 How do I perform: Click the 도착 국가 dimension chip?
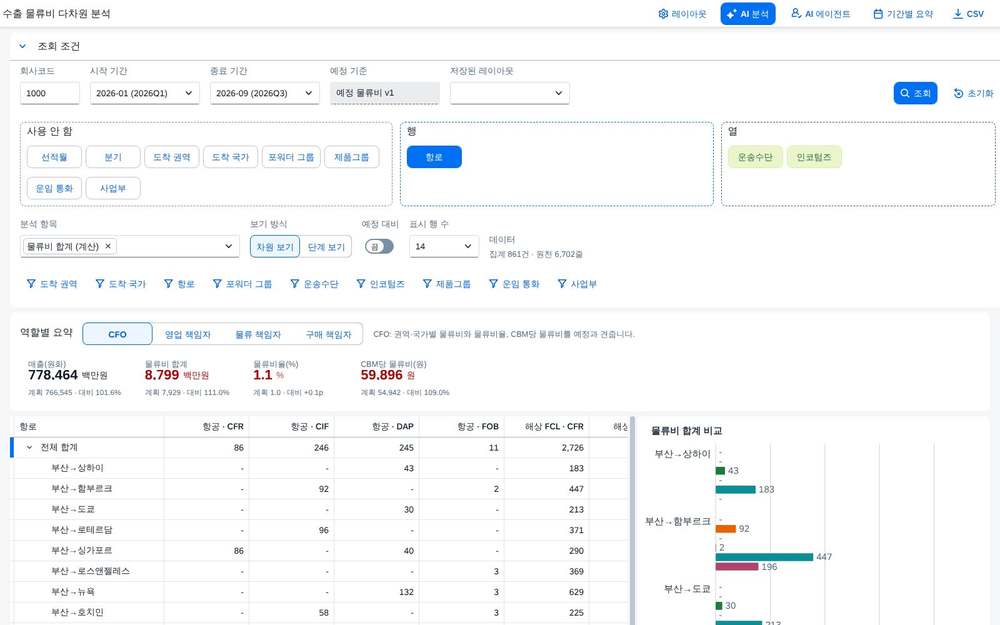tap(230, 157)
